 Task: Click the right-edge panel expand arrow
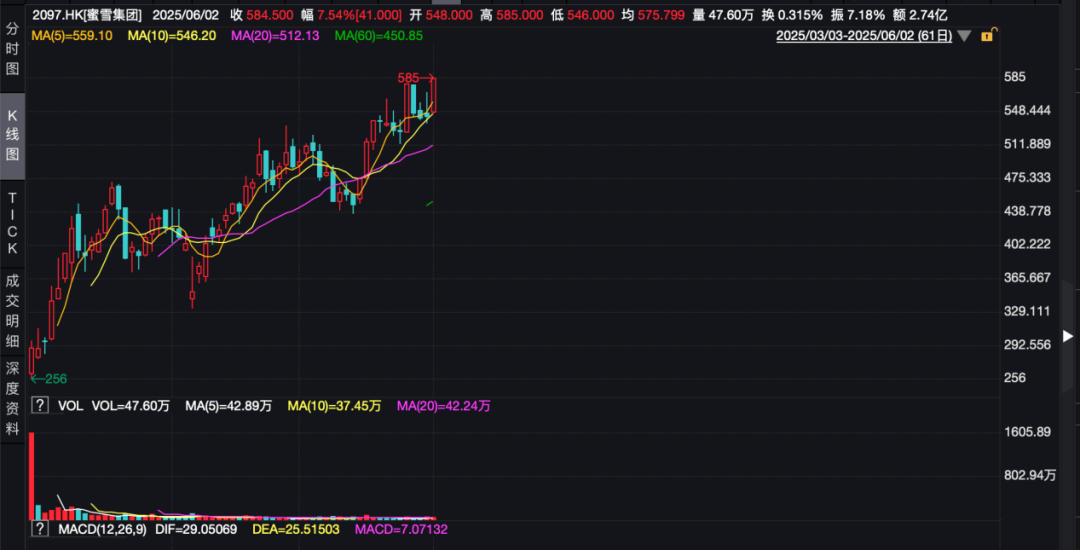tap(1069, 336)
